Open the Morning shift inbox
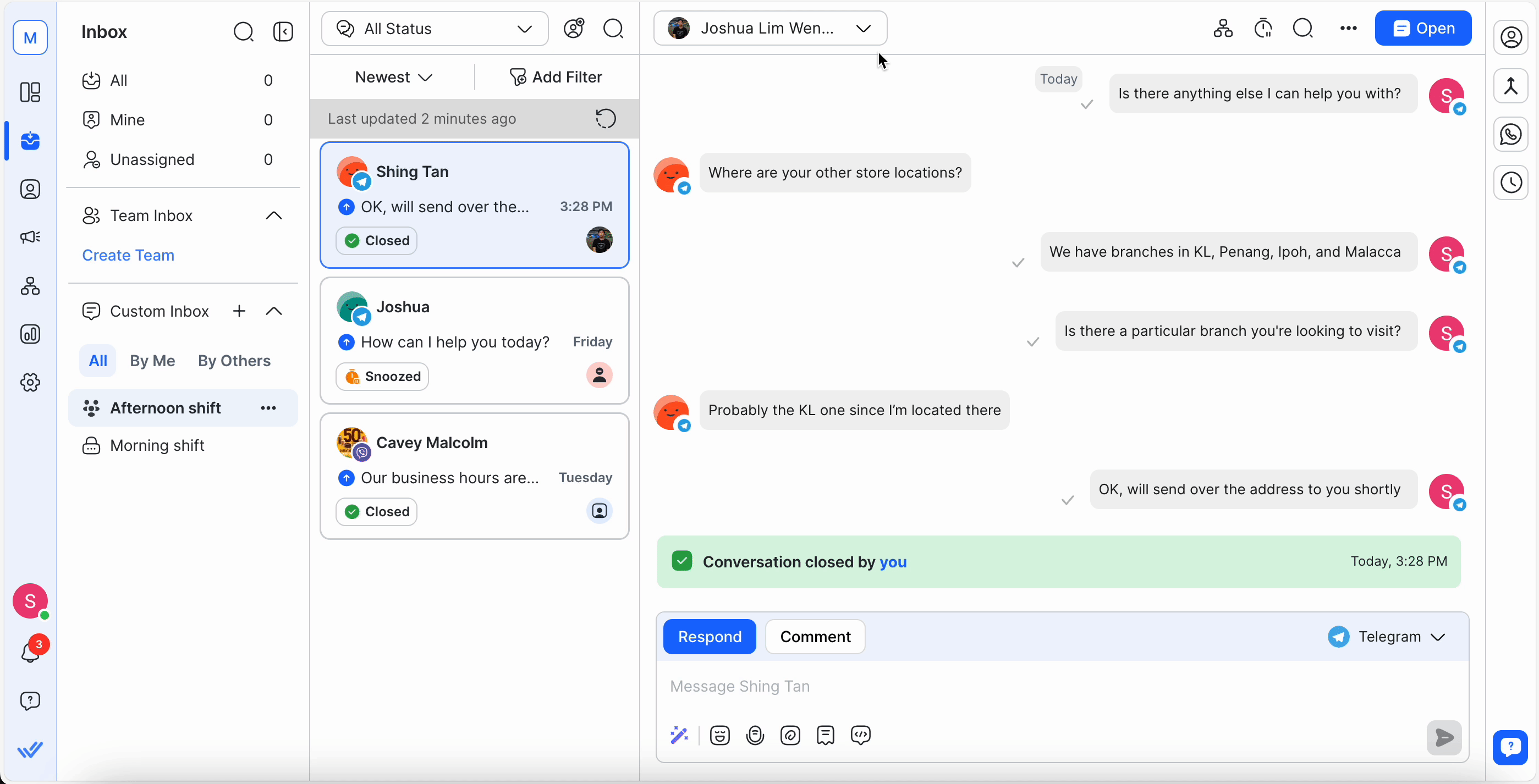 pos(157,445)
